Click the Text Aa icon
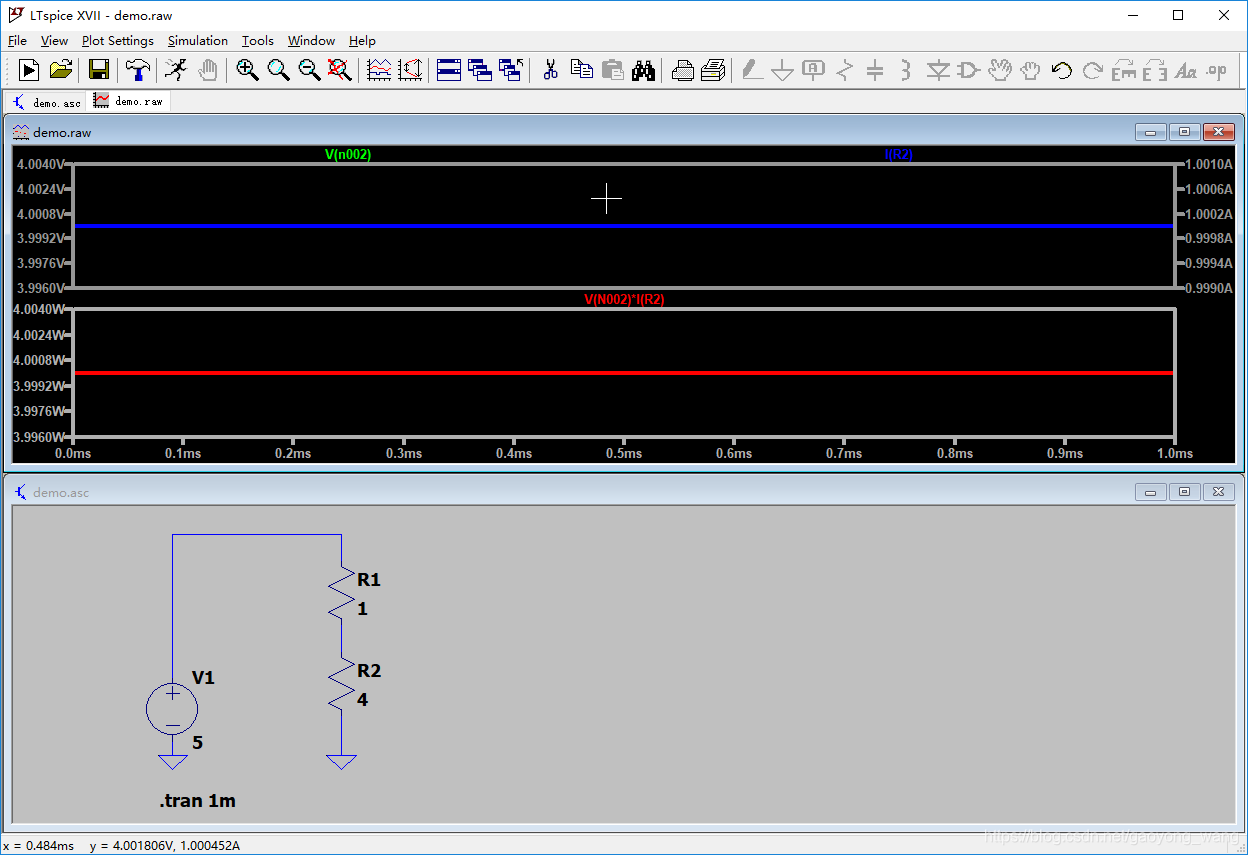Screen dimensions: 1248x855 pyautogui.click(x=1186, y=69)
